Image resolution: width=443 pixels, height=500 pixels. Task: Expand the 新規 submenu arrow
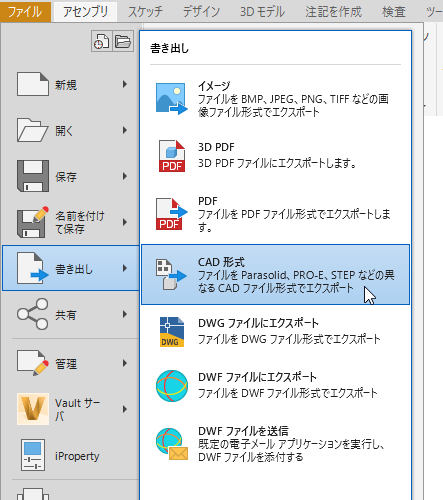[125, 84]
